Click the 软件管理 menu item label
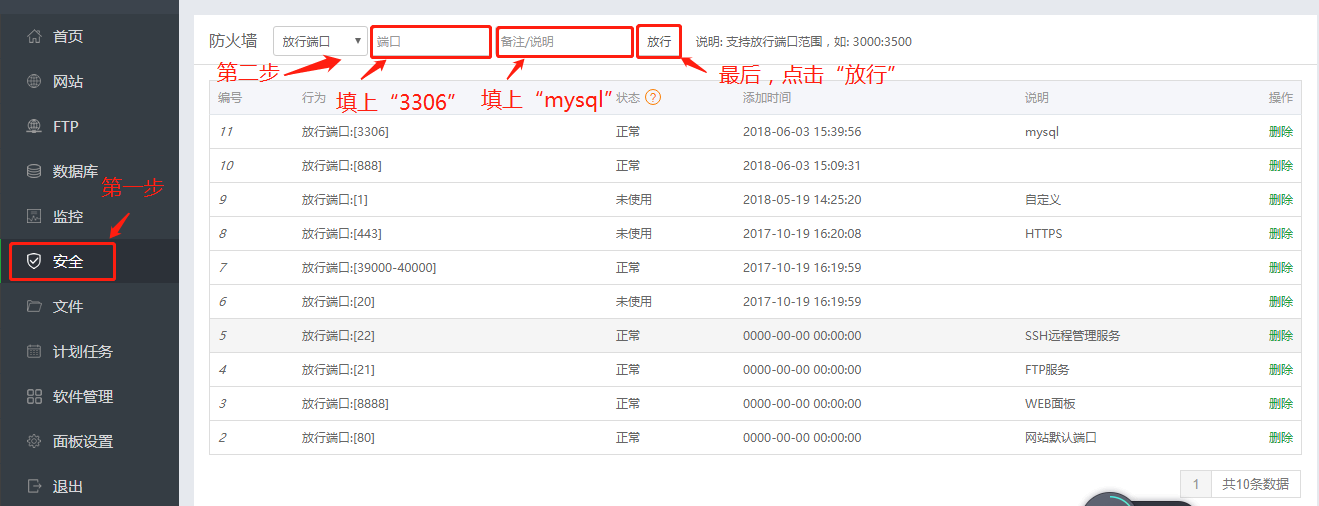The height and width of the screenshot is (506, 1319). 83,396
